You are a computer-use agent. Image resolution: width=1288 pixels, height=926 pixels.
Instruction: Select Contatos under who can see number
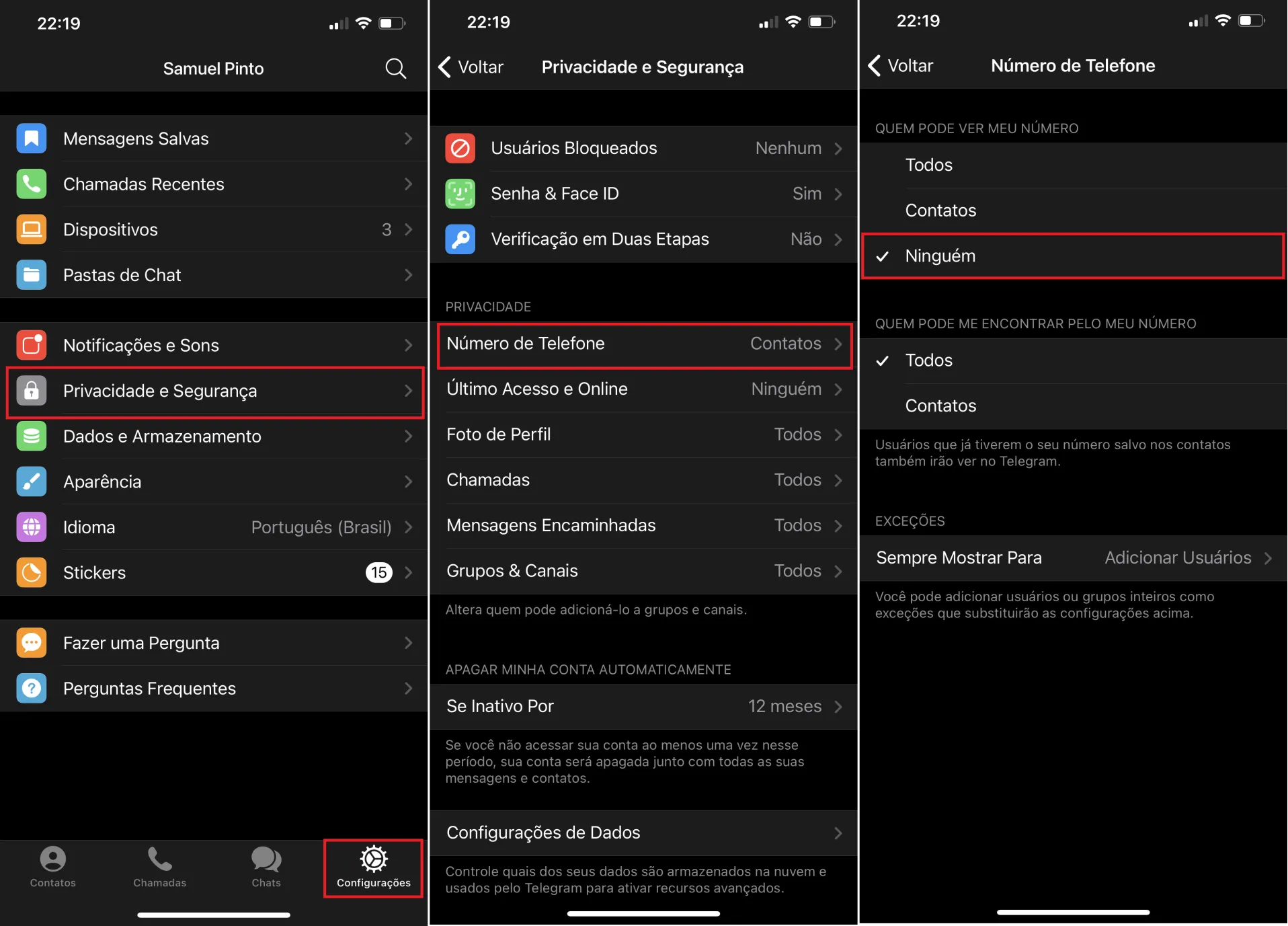click(x=1074, y=210)
